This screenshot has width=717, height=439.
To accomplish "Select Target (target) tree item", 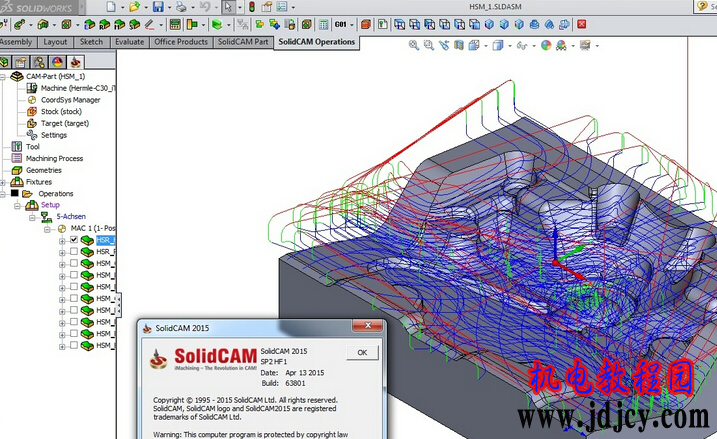I will (65, 123).
